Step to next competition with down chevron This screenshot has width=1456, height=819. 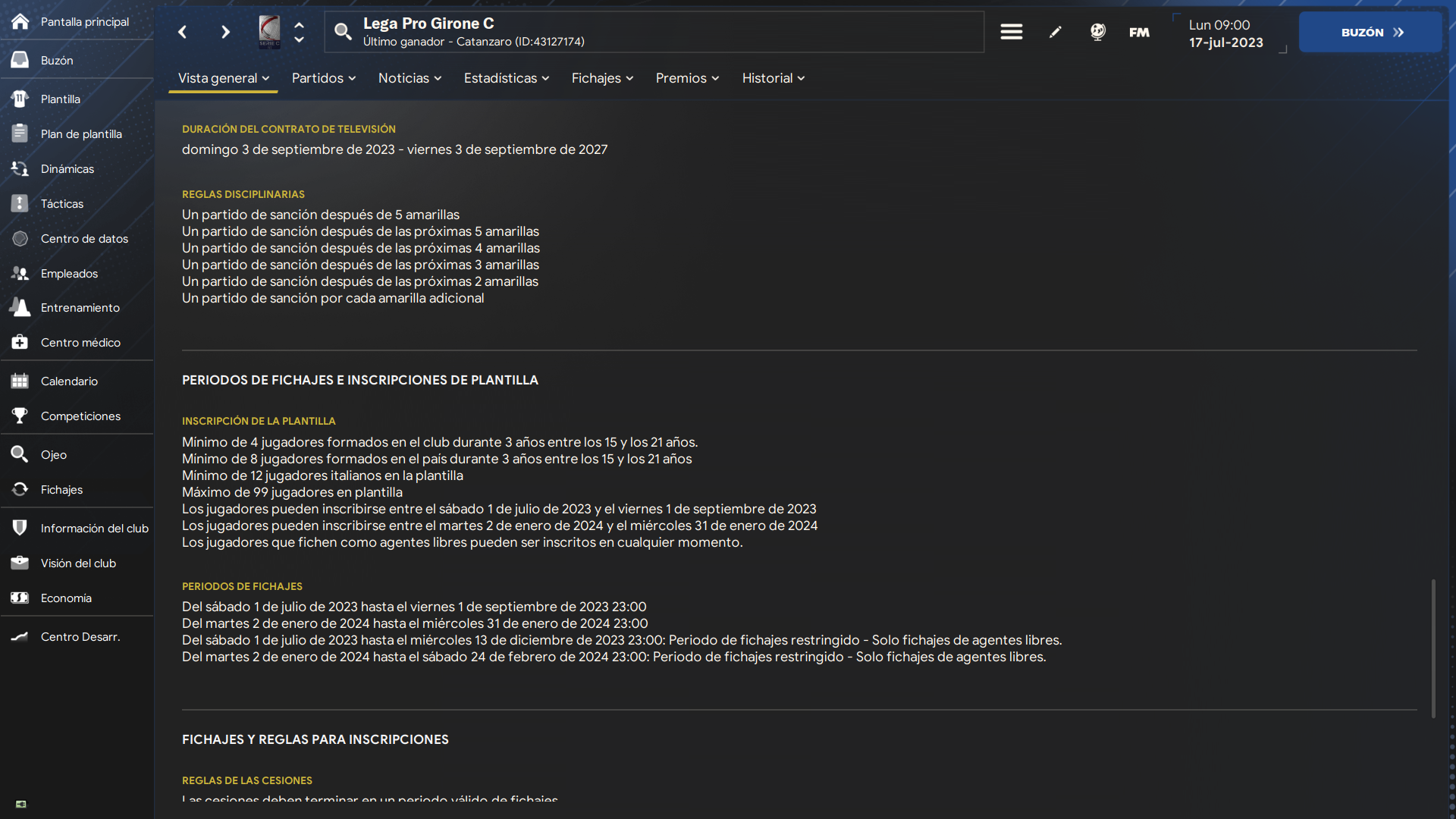(299, 39)
